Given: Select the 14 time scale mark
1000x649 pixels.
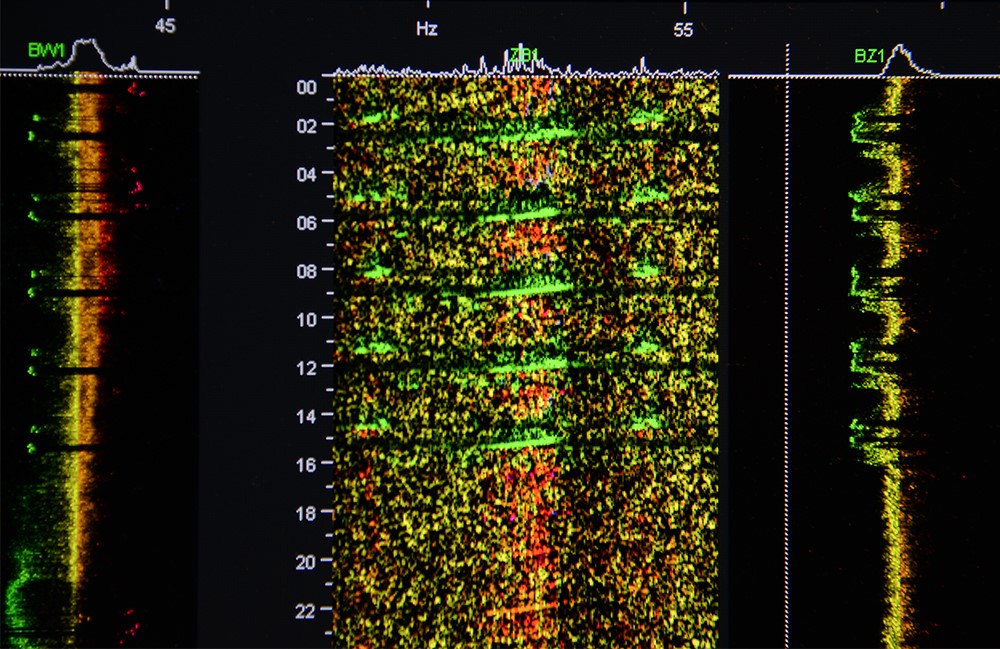Looking at the screenshot, I should click(x=307, y=417).
